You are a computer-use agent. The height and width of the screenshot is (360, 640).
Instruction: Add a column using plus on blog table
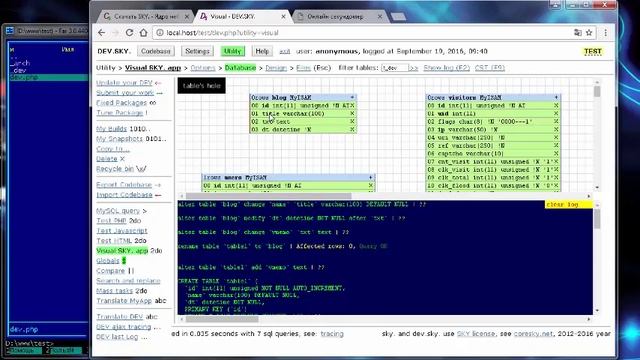(352, 98)
